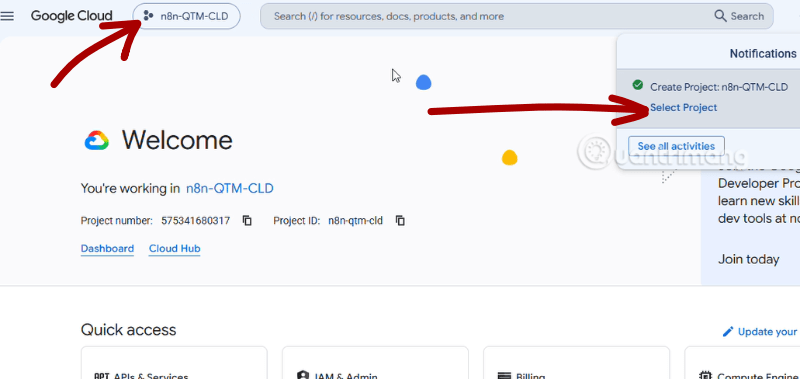Image resolution: width=800 pixels, height=379 pixels.
Task: Open the Dashboard link
Action: [x=107, y=249]
